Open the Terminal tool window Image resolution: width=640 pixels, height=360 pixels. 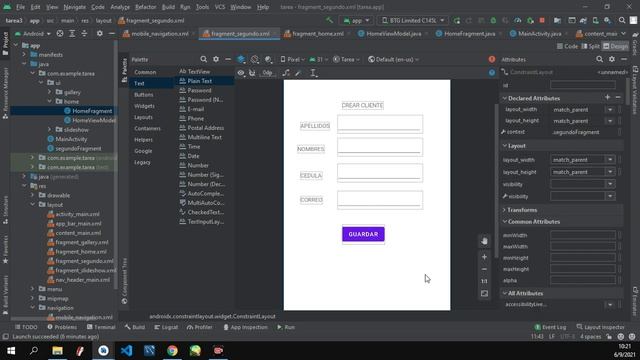[x=101, y=327]
